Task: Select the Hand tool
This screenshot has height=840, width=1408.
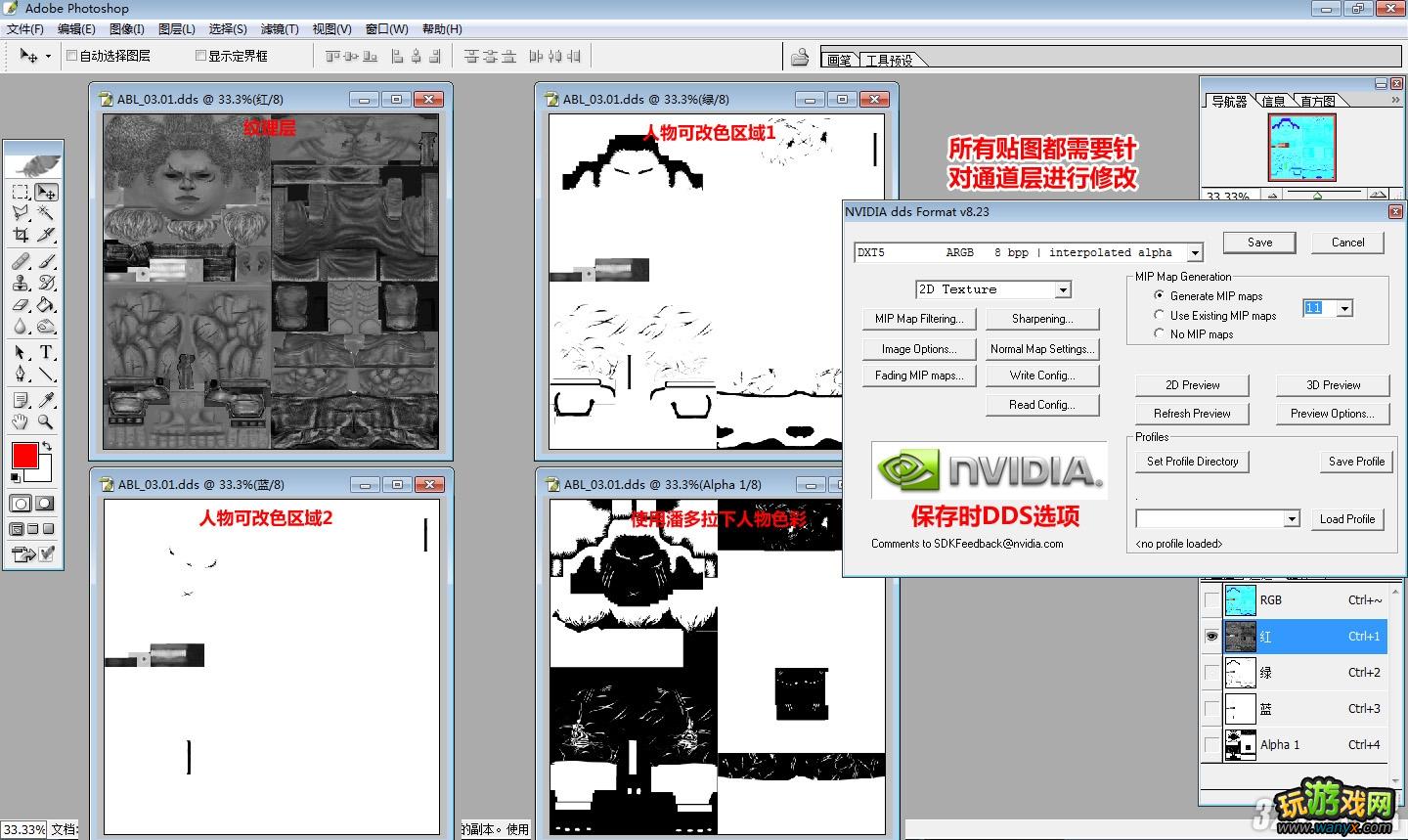Action: (x=21, y=422)
